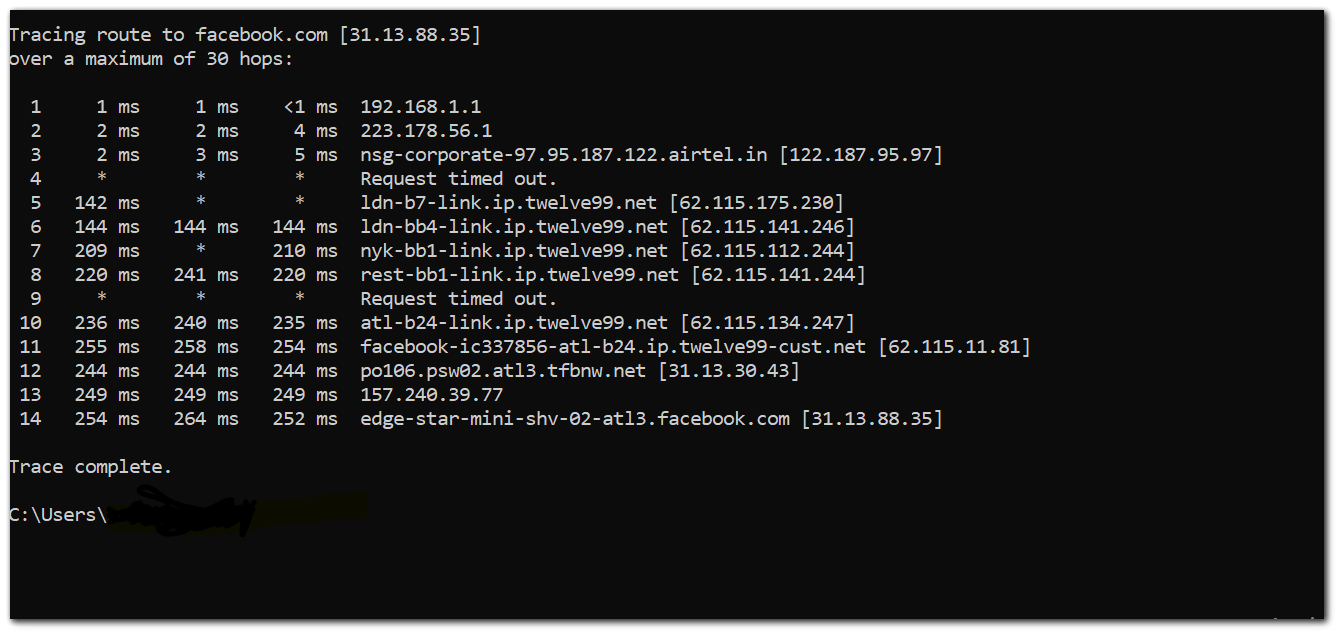Image resolution: width=1342 pixels, height=637 pixels.
Task: Click the atl-b24-link.ip.twelve99.net hostname
Action: tap(514, 323)
